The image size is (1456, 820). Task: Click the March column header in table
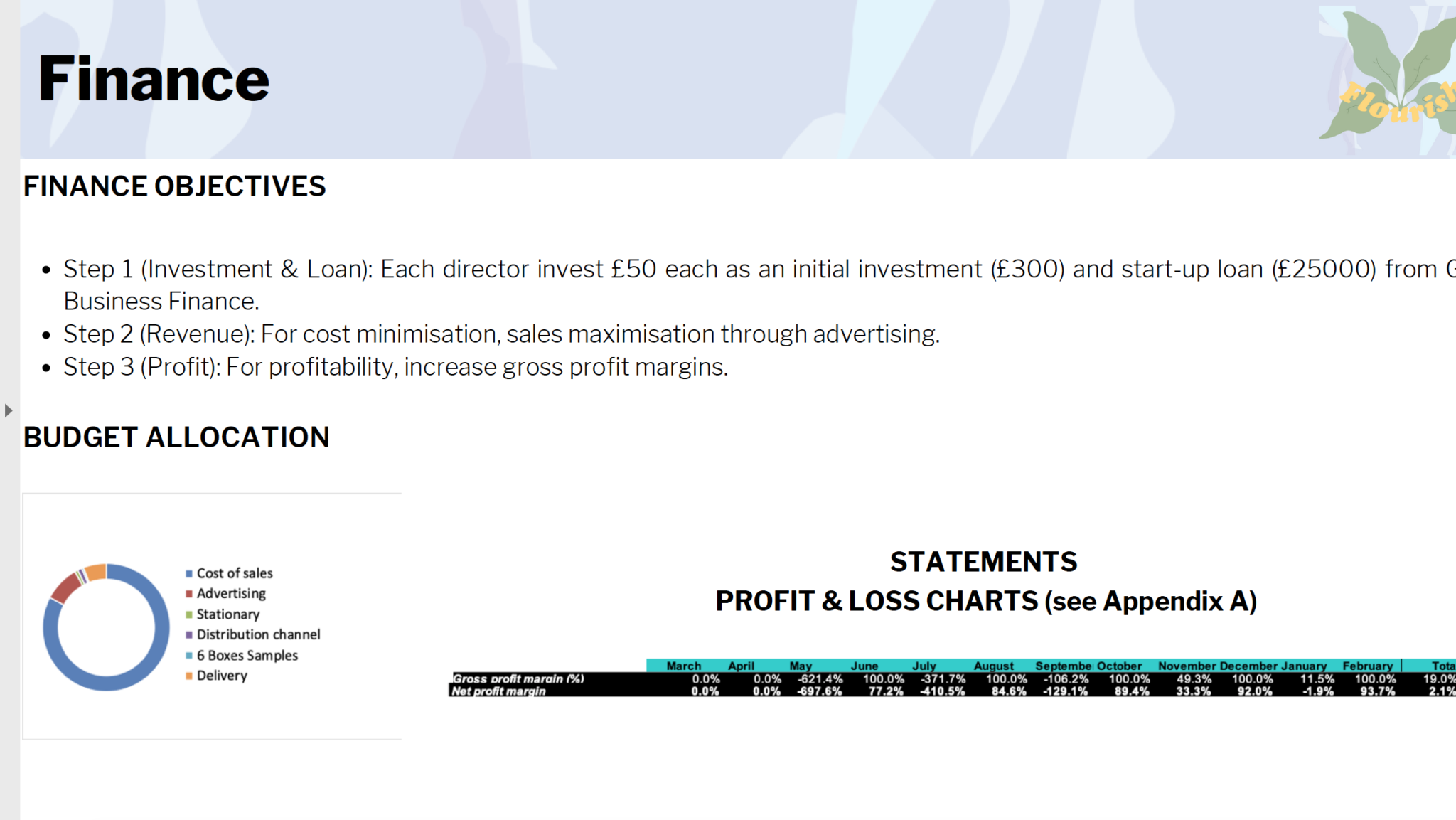click(x=684, y=666)
